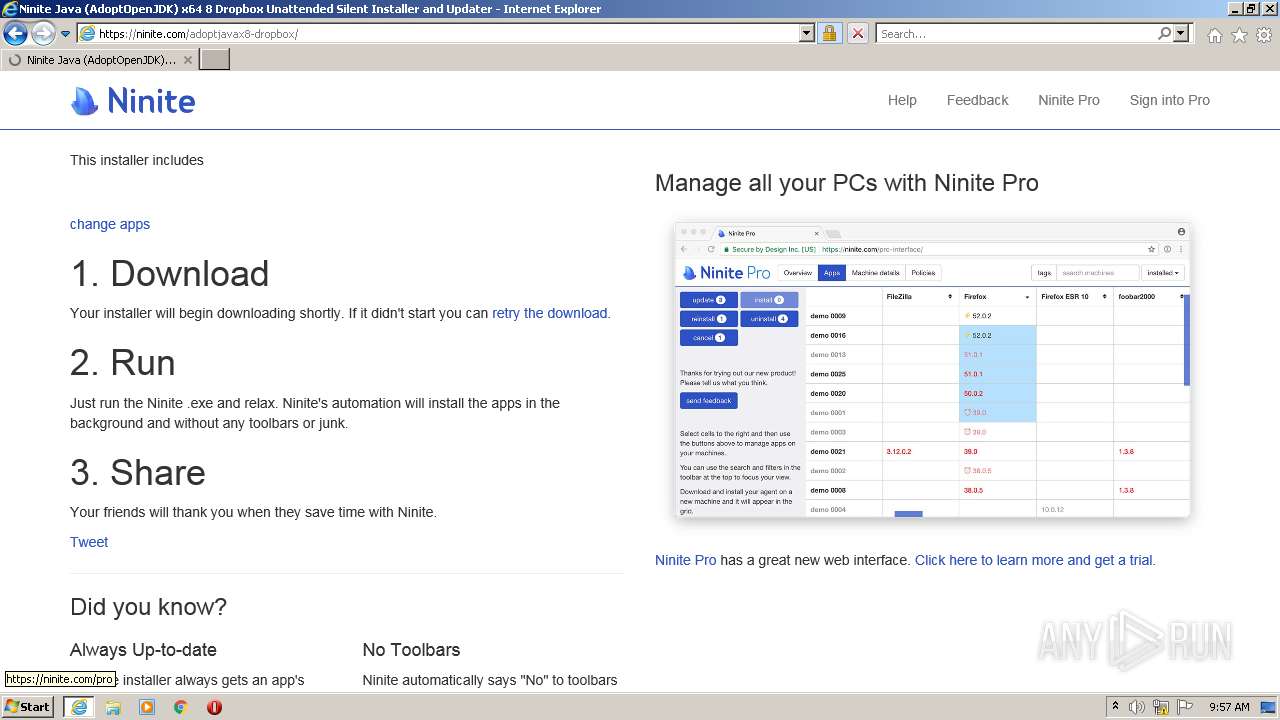The height and width of the screenshot is (720, 1280).
Task: Click the security lock icon
Action: [x=829, y=33]
